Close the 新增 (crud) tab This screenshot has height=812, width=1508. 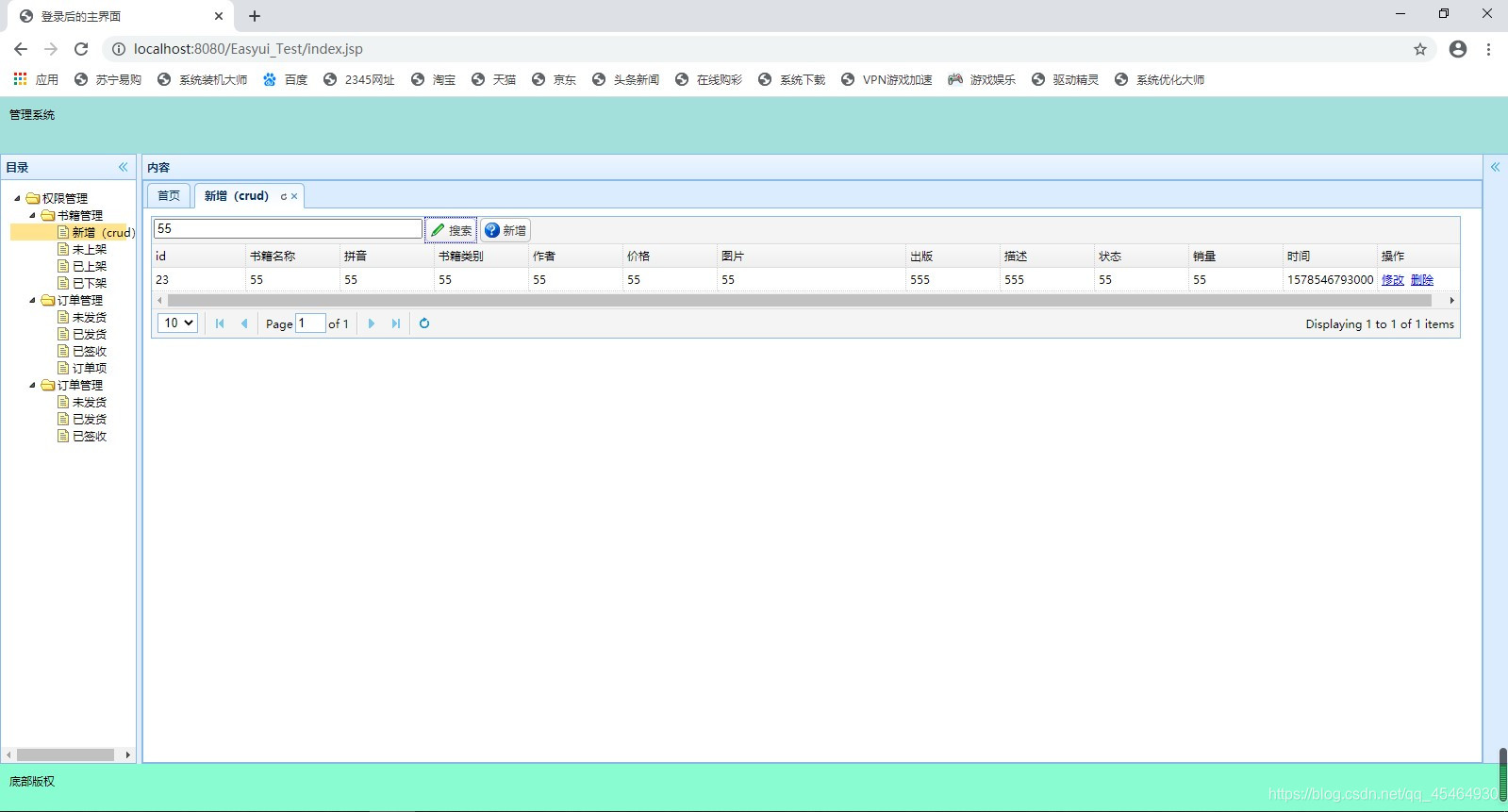(294, 196)
